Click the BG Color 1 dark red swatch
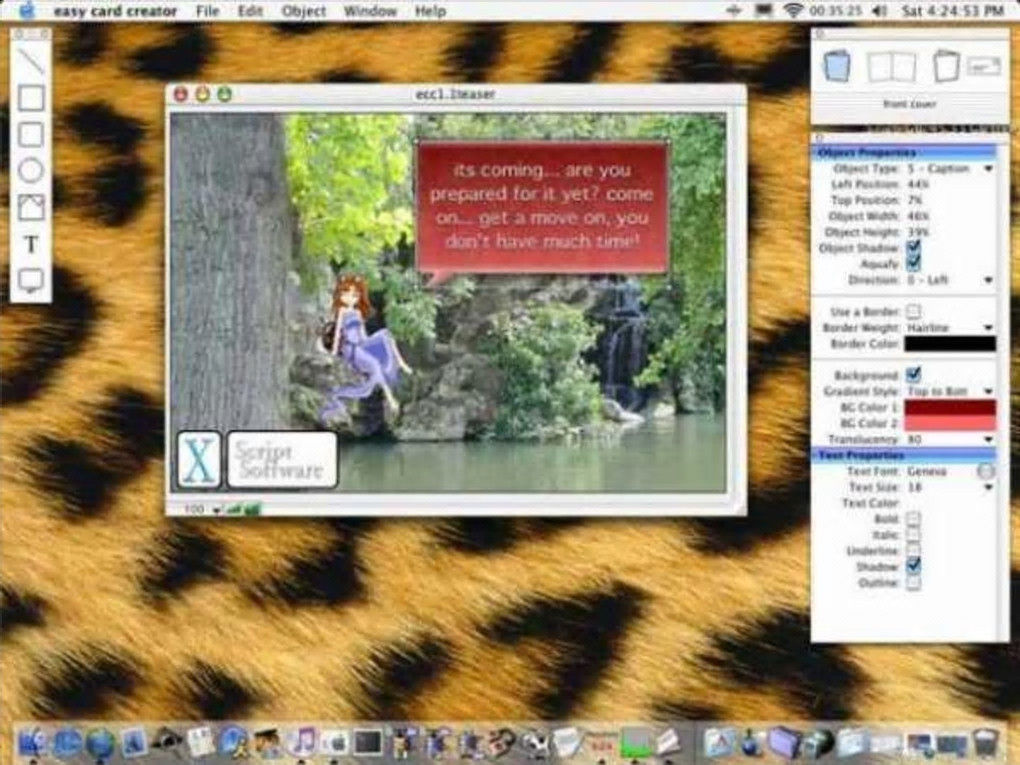Image resolution: width=1020 pixels, height=765 pixels. point(950,407)
